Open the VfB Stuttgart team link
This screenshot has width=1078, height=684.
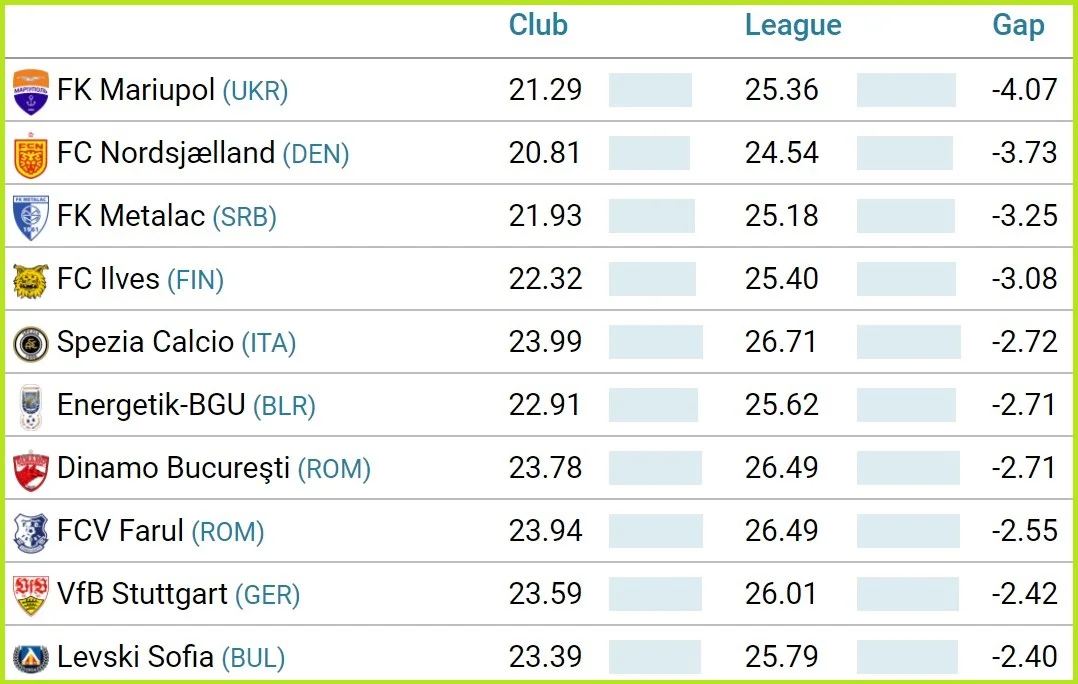[142, 594]
